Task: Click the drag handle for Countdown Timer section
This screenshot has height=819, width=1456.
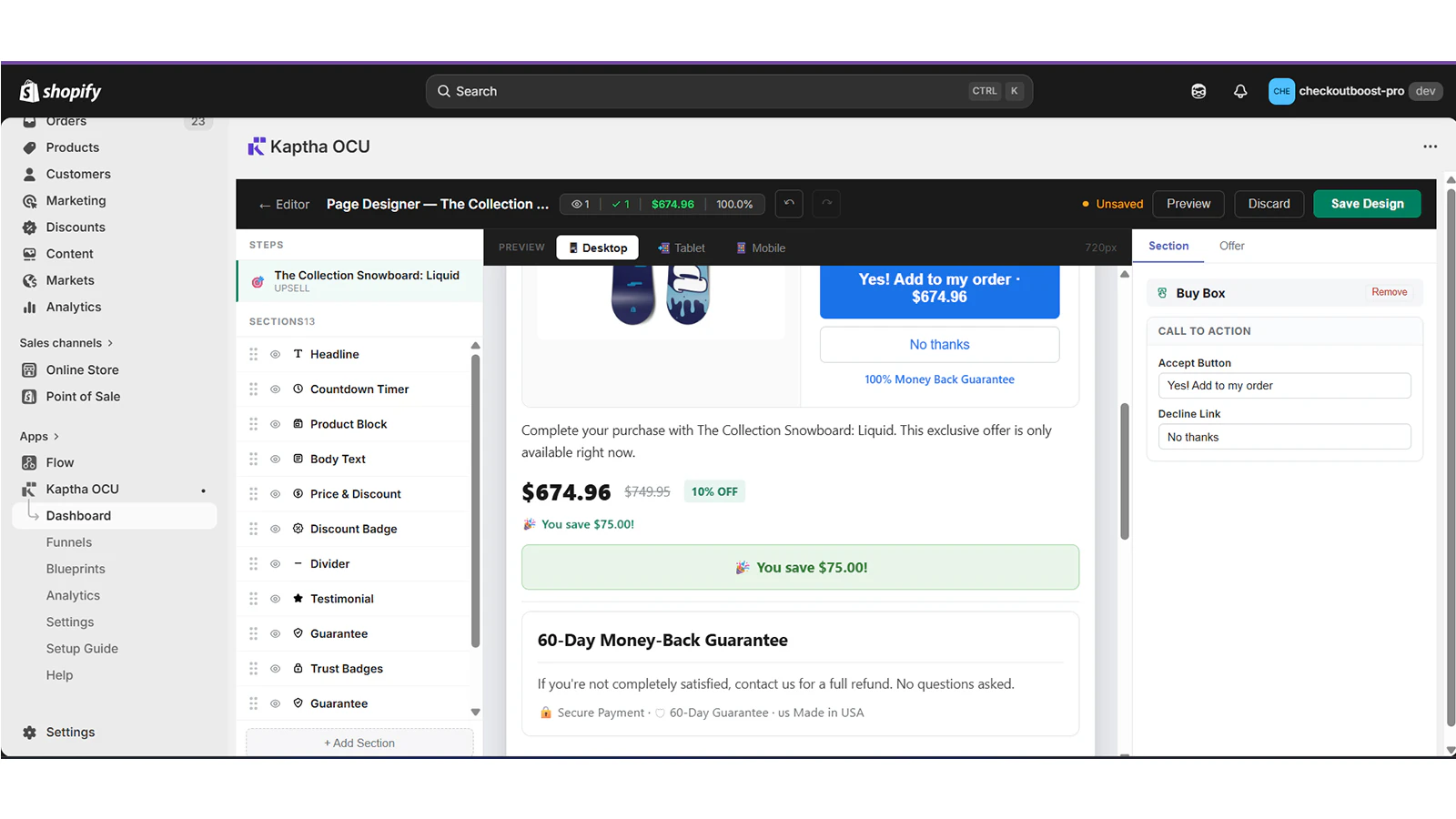Action: click(x=254, y=389)
